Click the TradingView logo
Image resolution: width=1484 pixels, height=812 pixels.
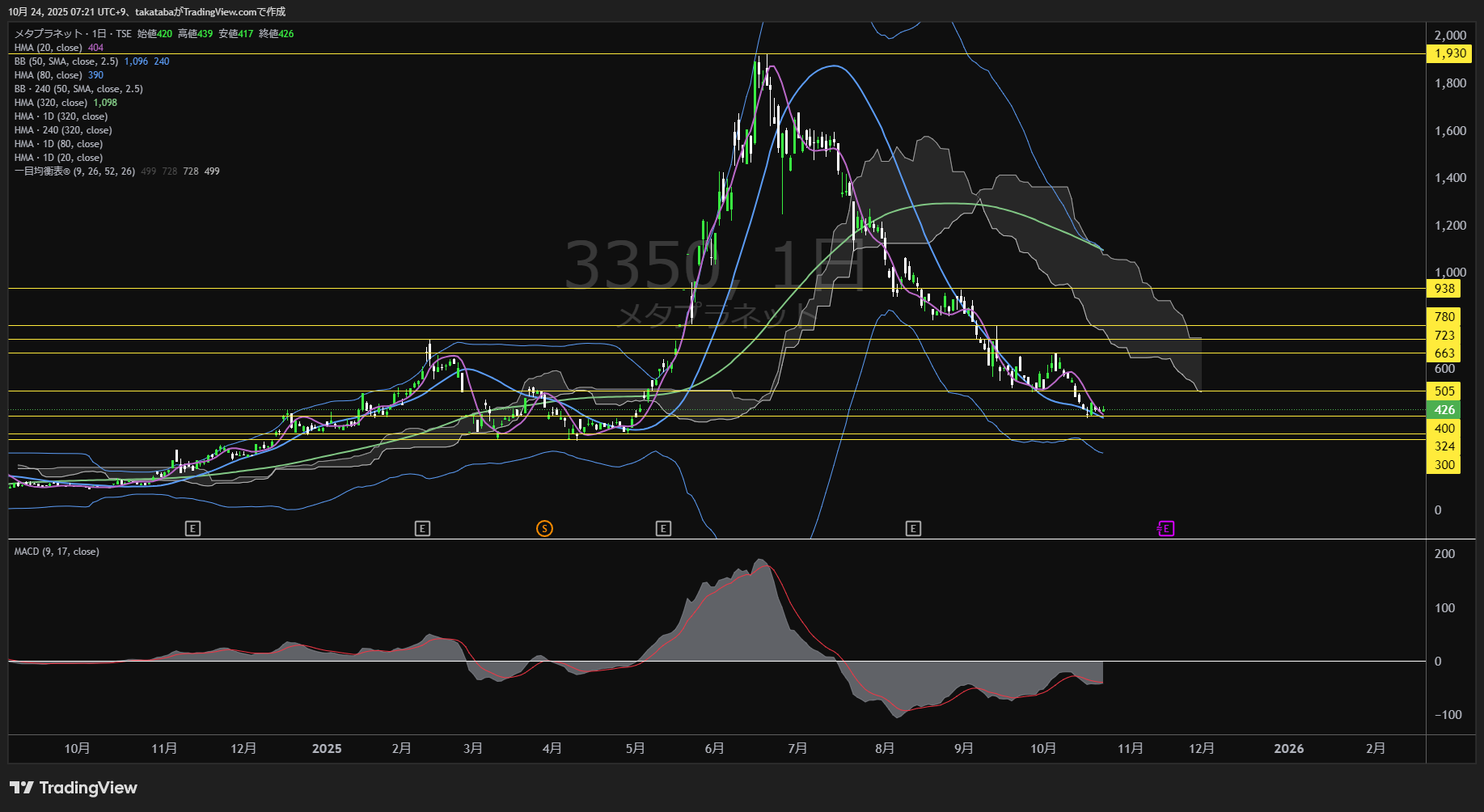[x=74, y=788]
